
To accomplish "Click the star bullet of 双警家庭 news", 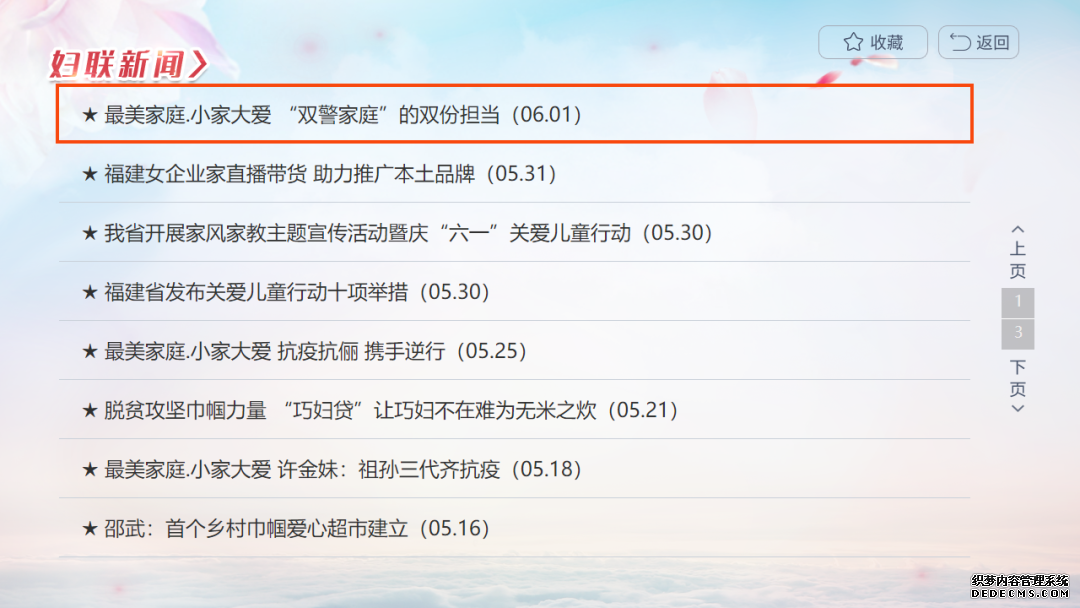I will [90, 114].
